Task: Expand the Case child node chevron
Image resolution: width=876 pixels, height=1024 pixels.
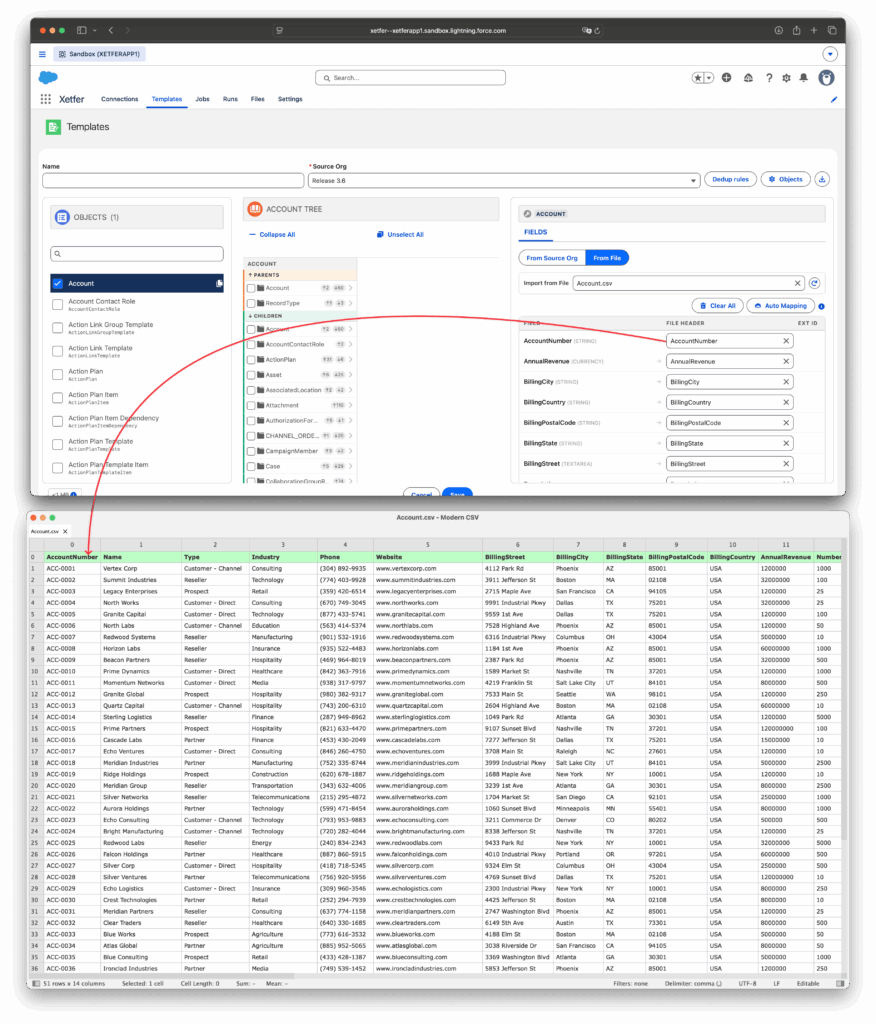Action: 351,466
